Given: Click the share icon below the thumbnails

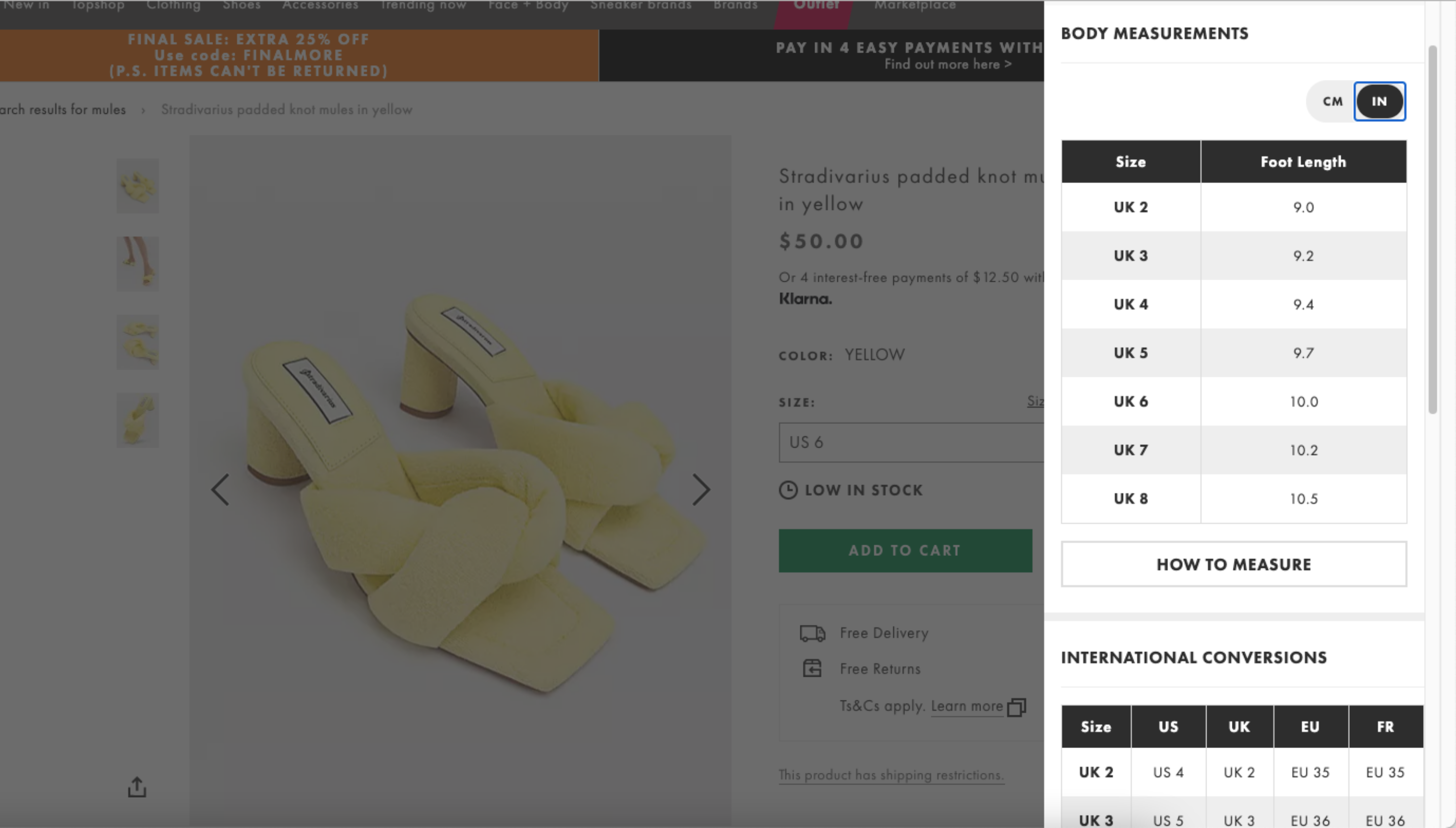Looking at the screenshot, I should [138, 787].
